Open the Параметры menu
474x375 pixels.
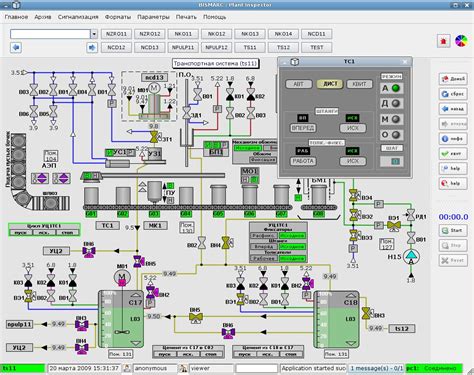point(153,17)
